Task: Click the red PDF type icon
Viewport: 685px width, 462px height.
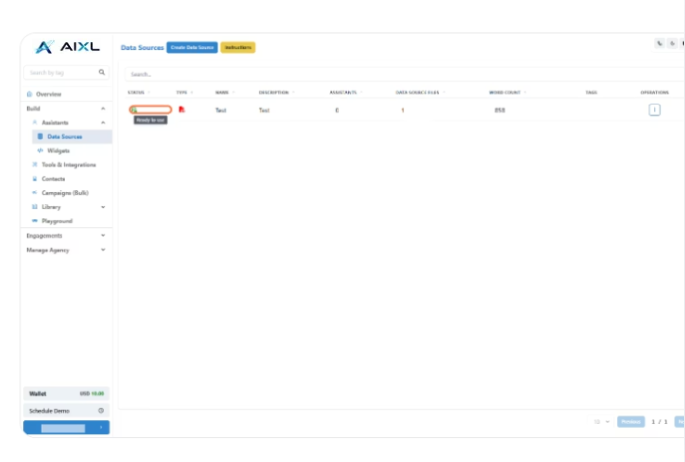Action: pyautogui.click(x=182, y=110)
